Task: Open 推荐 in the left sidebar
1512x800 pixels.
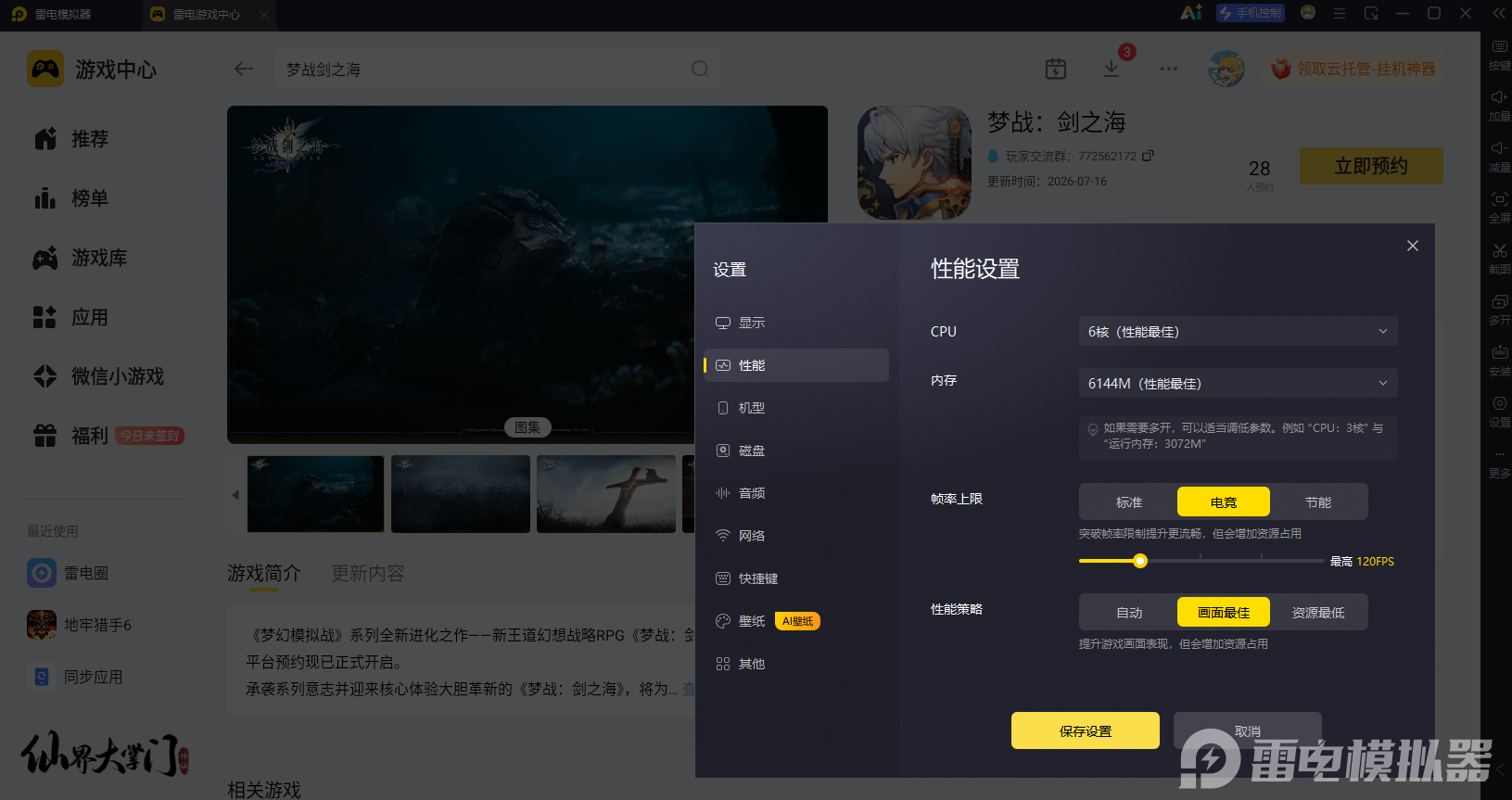Action: (71, 139)
